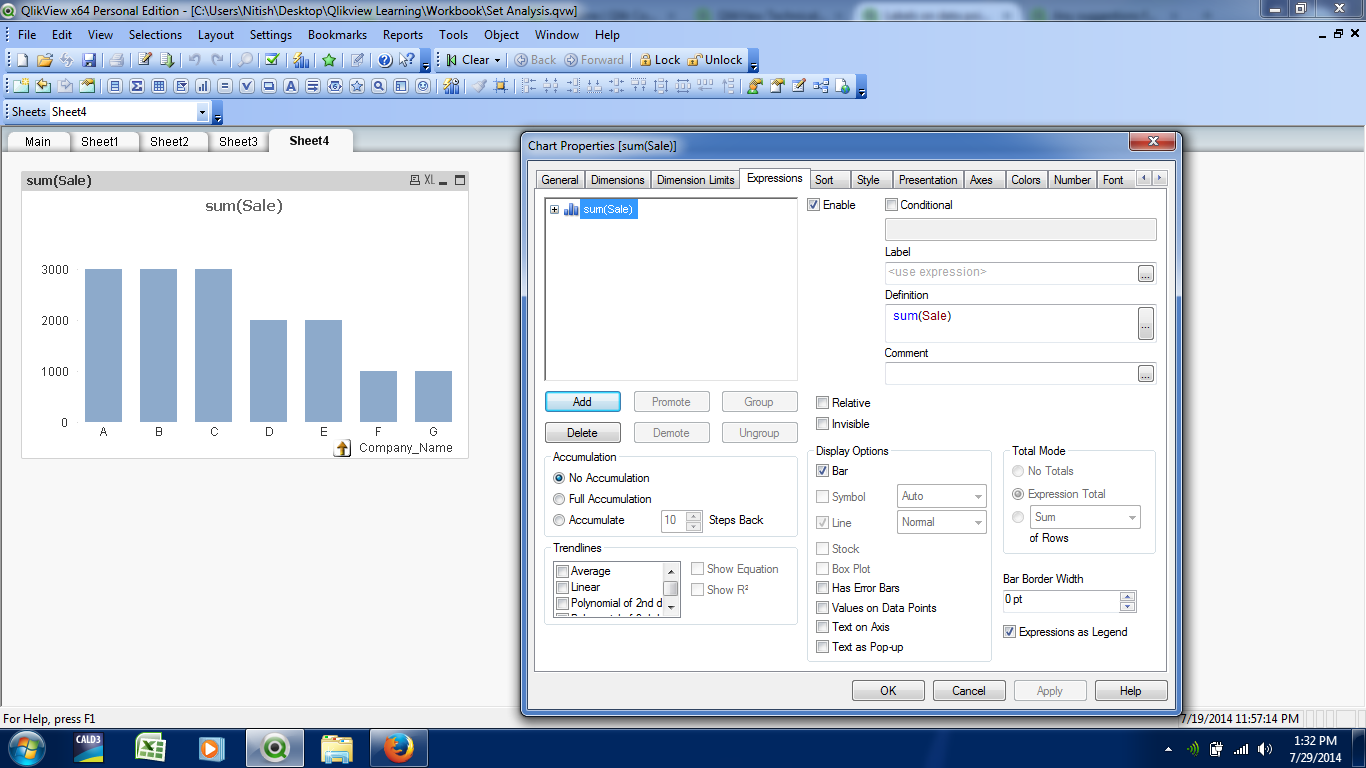Increase Steps Back value with stepper arrow
1366x768 pixels.
click(x=691, y=515)
